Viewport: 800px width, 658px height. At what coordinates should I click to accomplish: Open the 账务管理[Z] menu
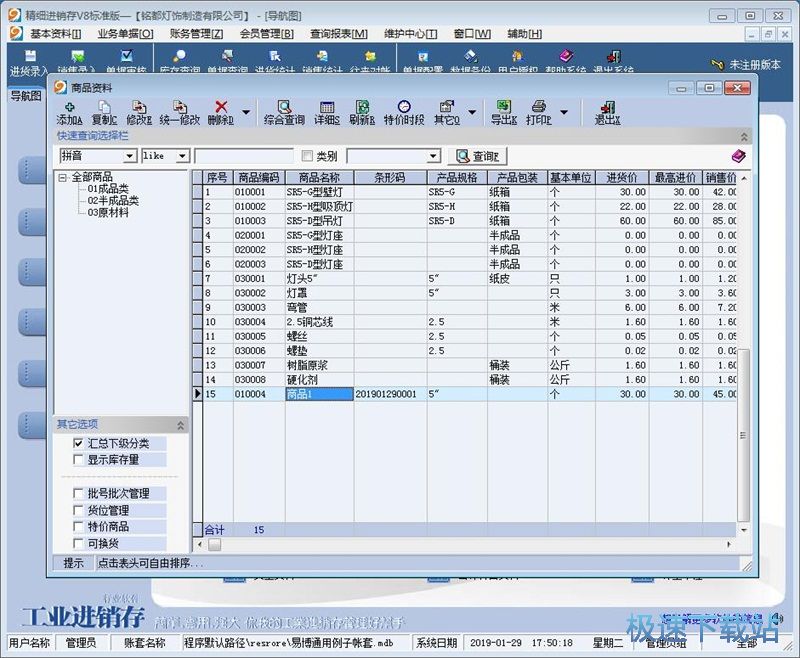196,34
